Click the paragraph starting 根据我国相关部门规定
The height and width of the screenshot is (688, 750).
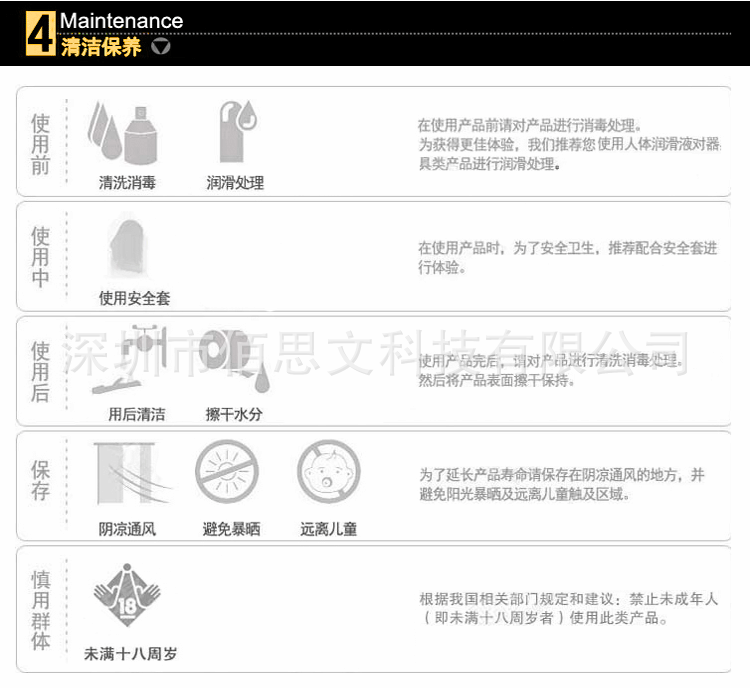[x=569, y=608]
